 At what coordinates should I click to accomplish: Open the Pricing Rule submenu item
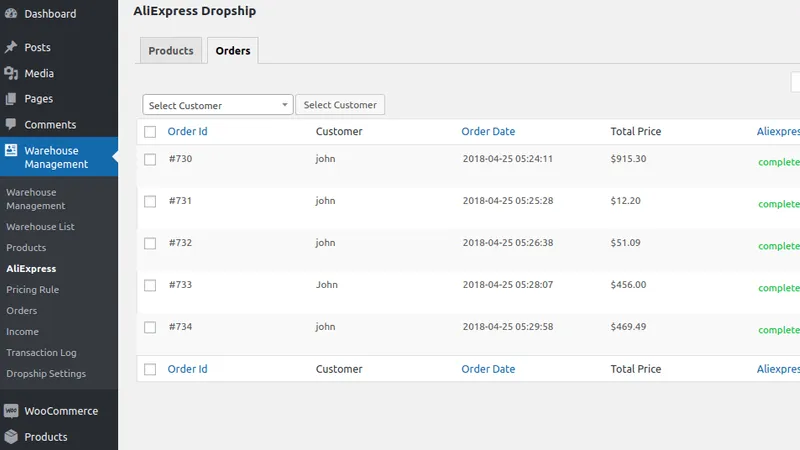pos(33,289)
